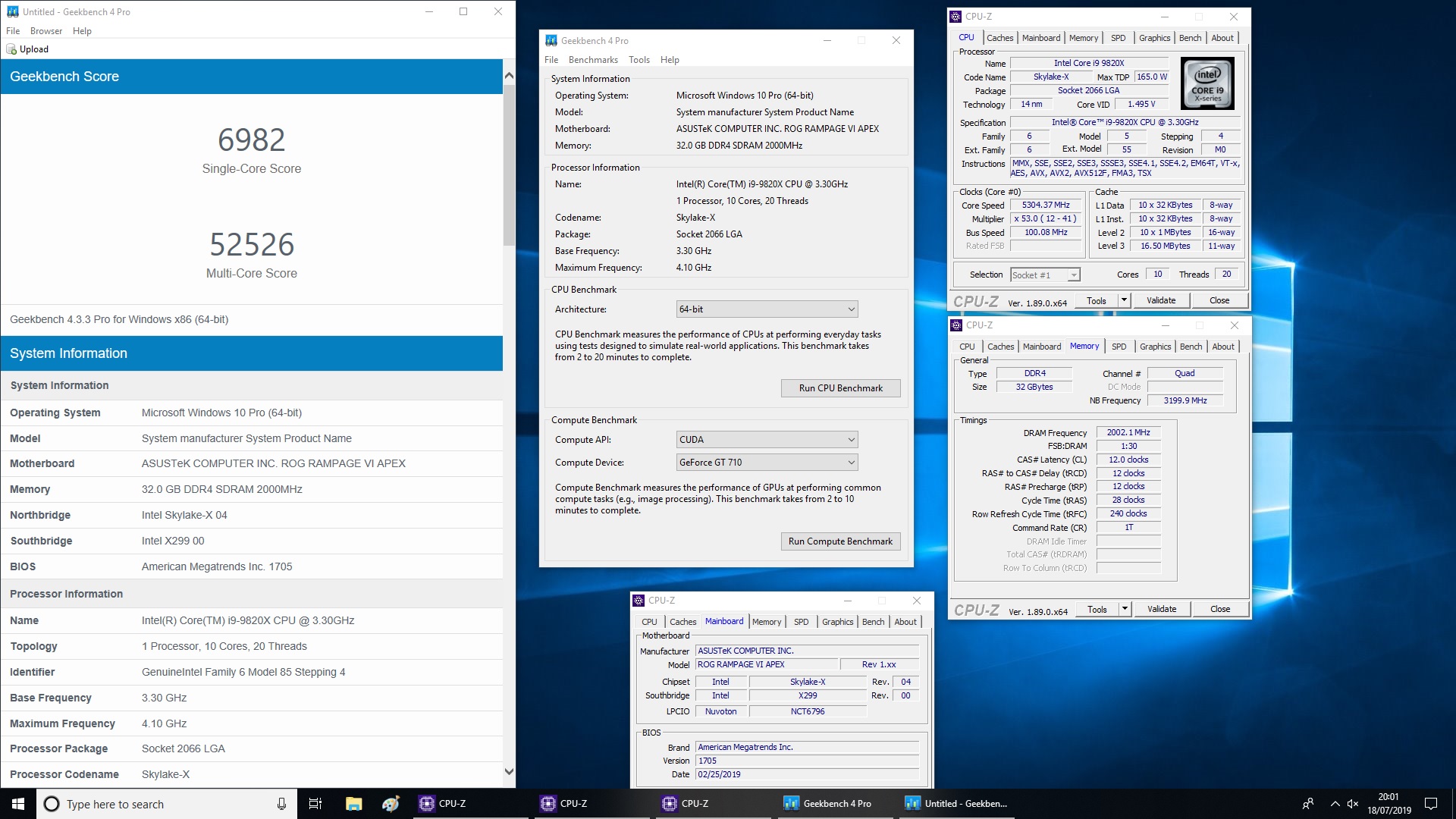Click the 6982 Single-Core Score value

point(252,140)
